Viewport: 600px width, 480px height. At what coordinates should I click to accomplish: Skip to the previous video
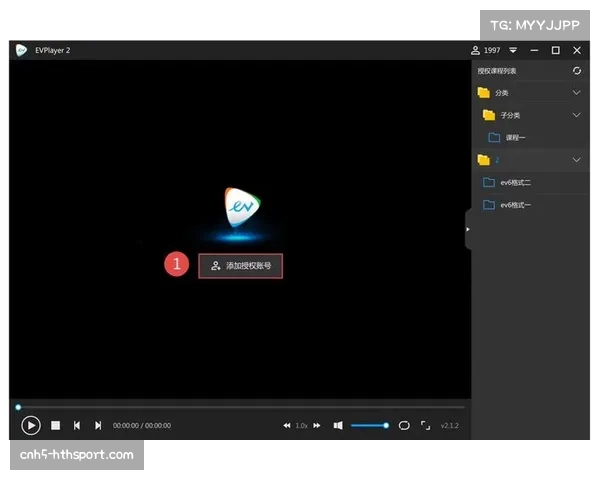77,425
